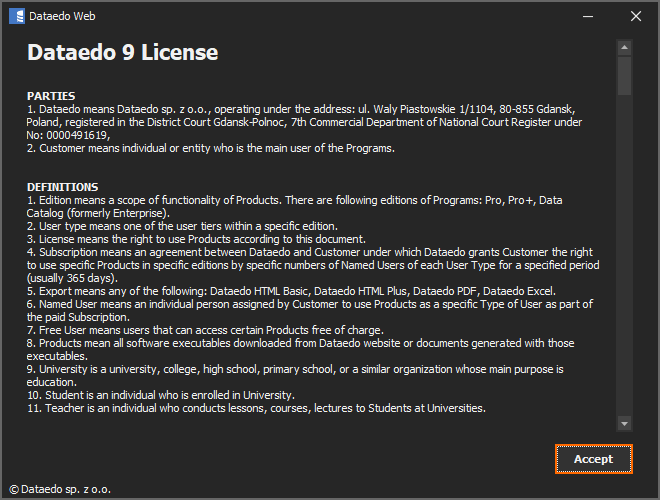Viewport: 660px width, 500px height.
Task: Click the Dataedo logo in title bar
Action: pyautogui.click(x=16, y=16)
